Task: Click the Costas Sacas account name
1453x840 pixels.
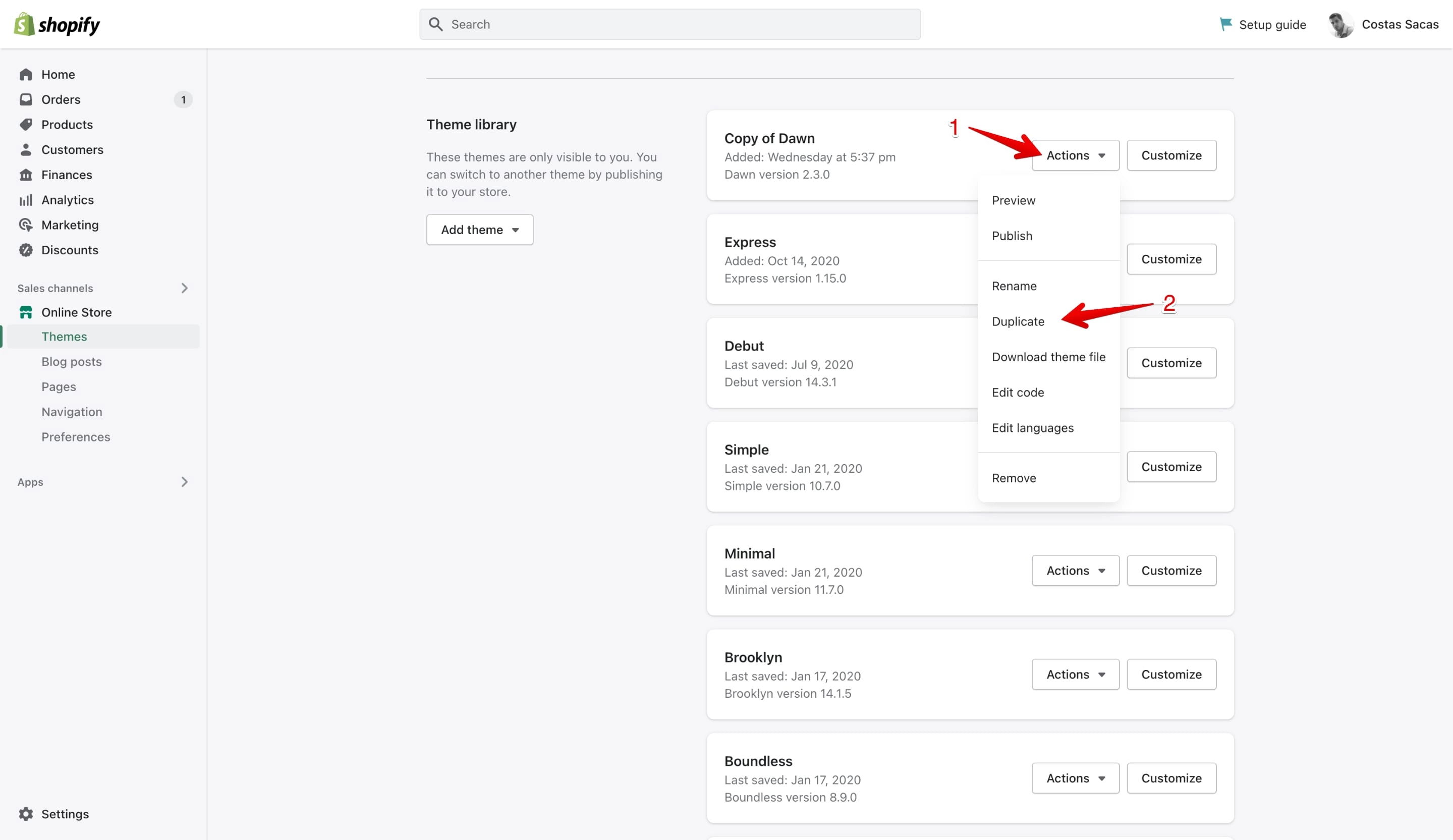Action: 1400,24
